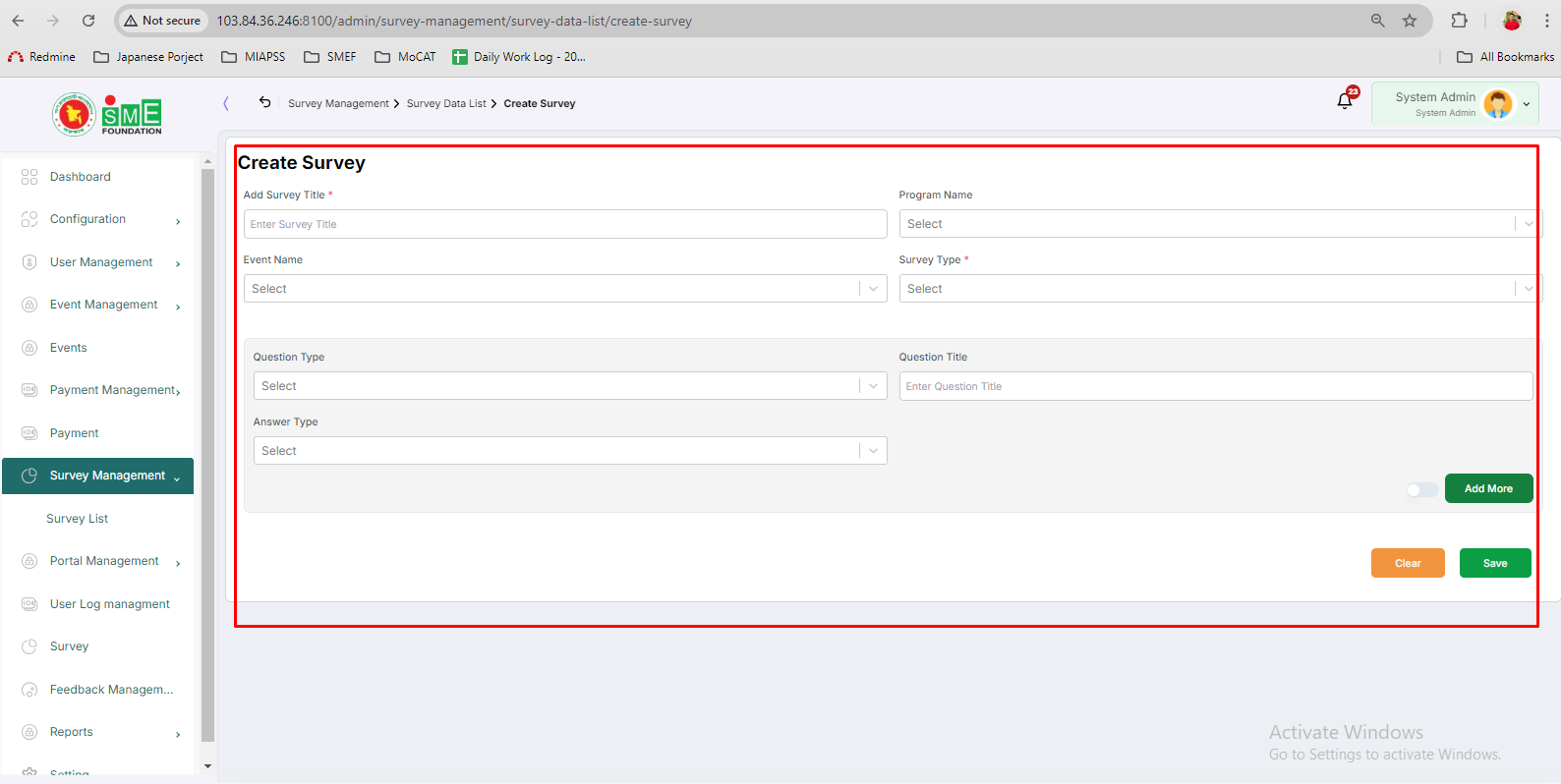Go to Survey Data List breadcrumb link
The width and height of the screenshot is (1561, 784).
click(446, 103)
